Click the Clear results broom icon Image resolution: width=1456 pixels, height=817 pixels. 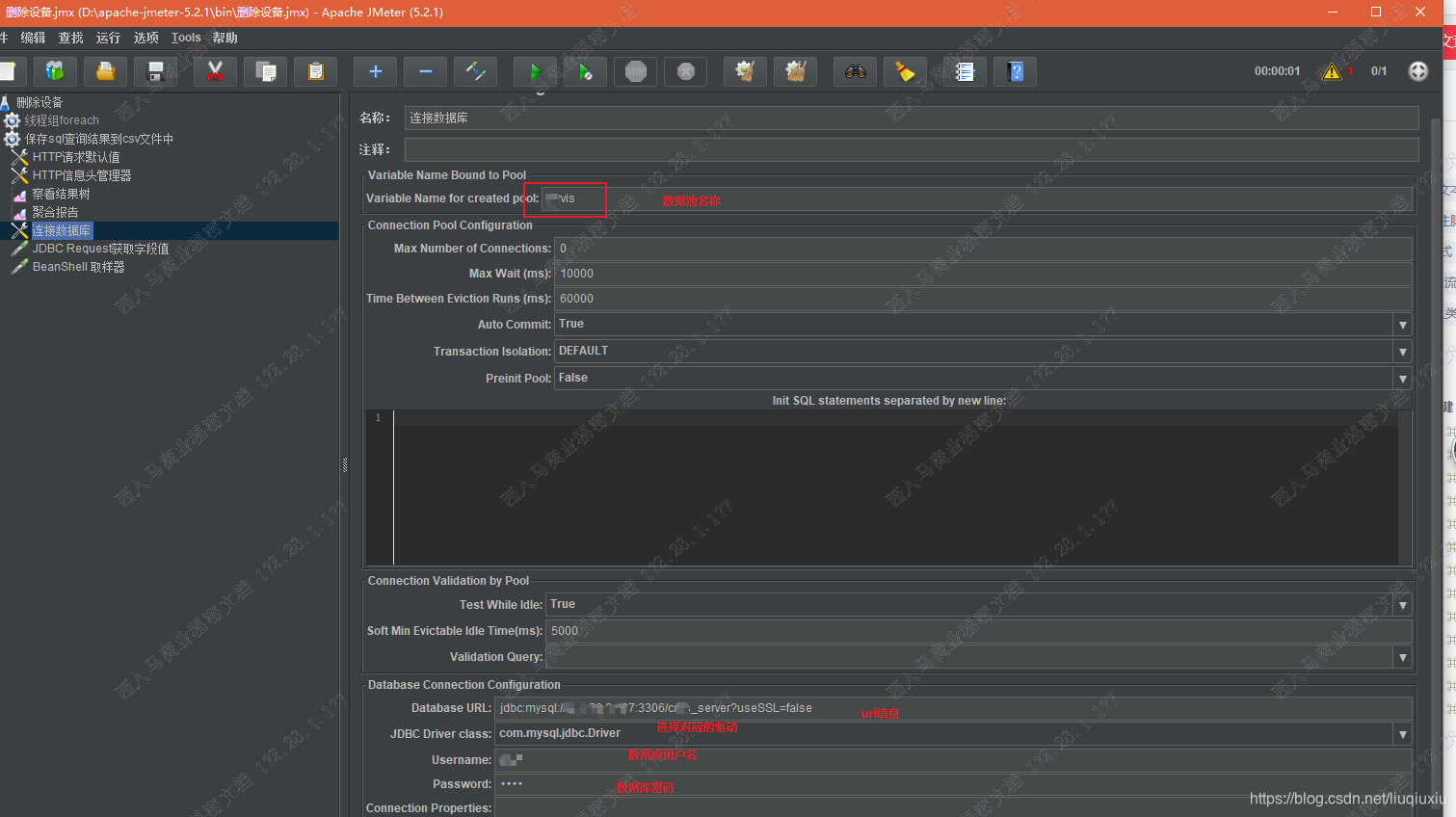click(745, 71)
